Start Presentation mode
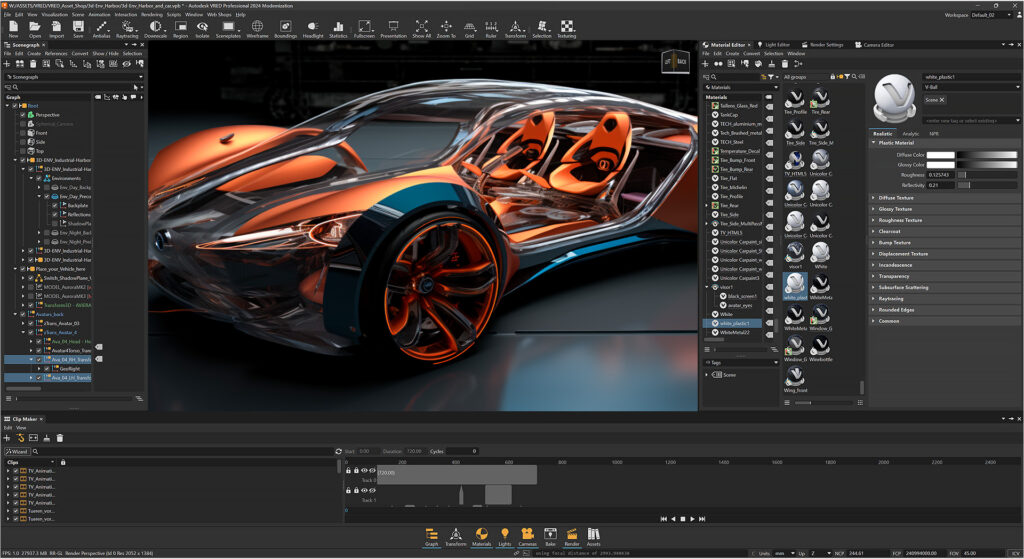This screenshot has width=1024, height=559. [x=393, y=27]
